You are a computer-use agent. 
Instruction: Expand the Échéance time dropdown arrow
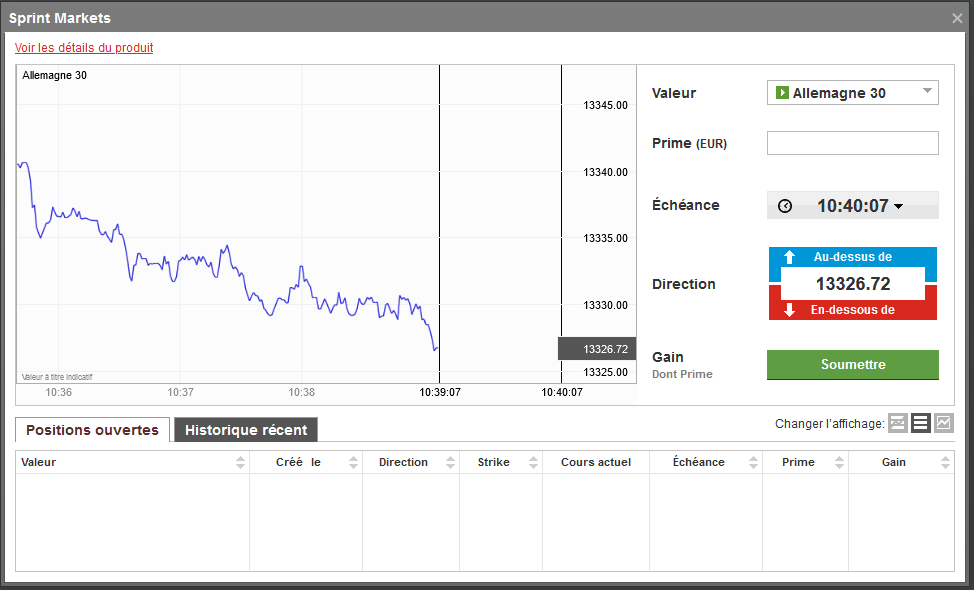(898, 207)
